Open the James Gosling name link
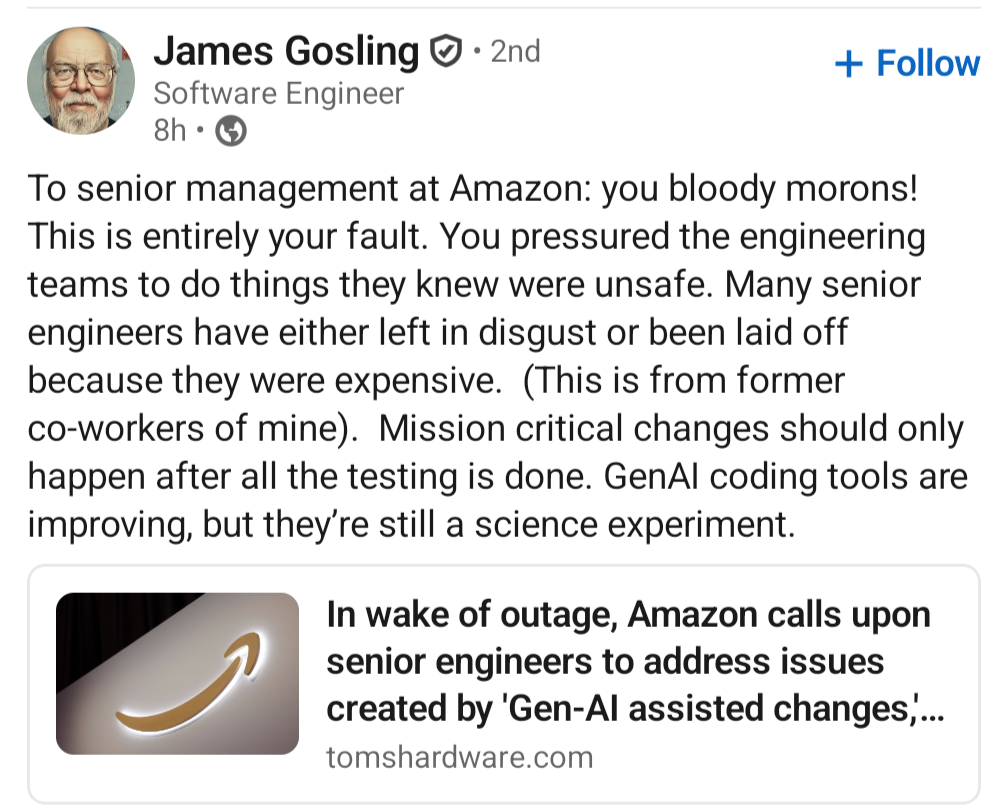The height and width of the screenshot is (807, 1008). pyautogui.click(x=285, y=50)
